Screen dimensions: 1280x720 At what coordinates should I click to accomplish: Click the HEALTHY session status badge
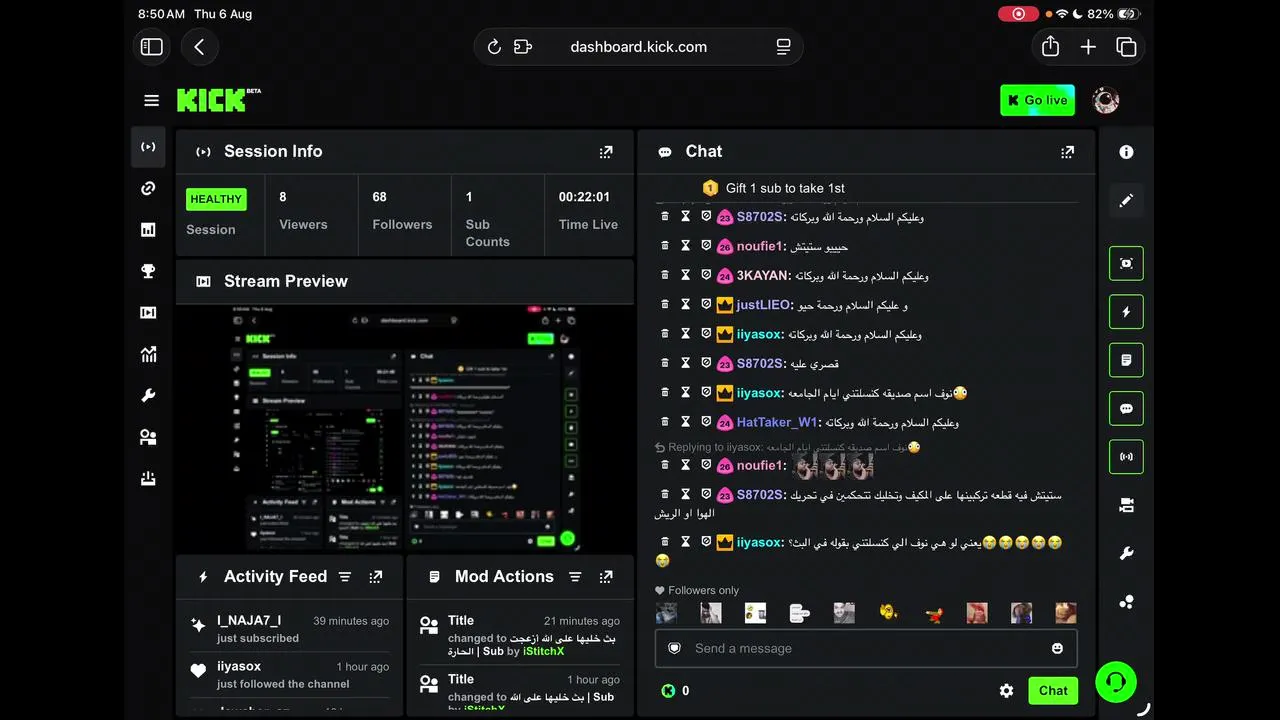click(216, 199)
